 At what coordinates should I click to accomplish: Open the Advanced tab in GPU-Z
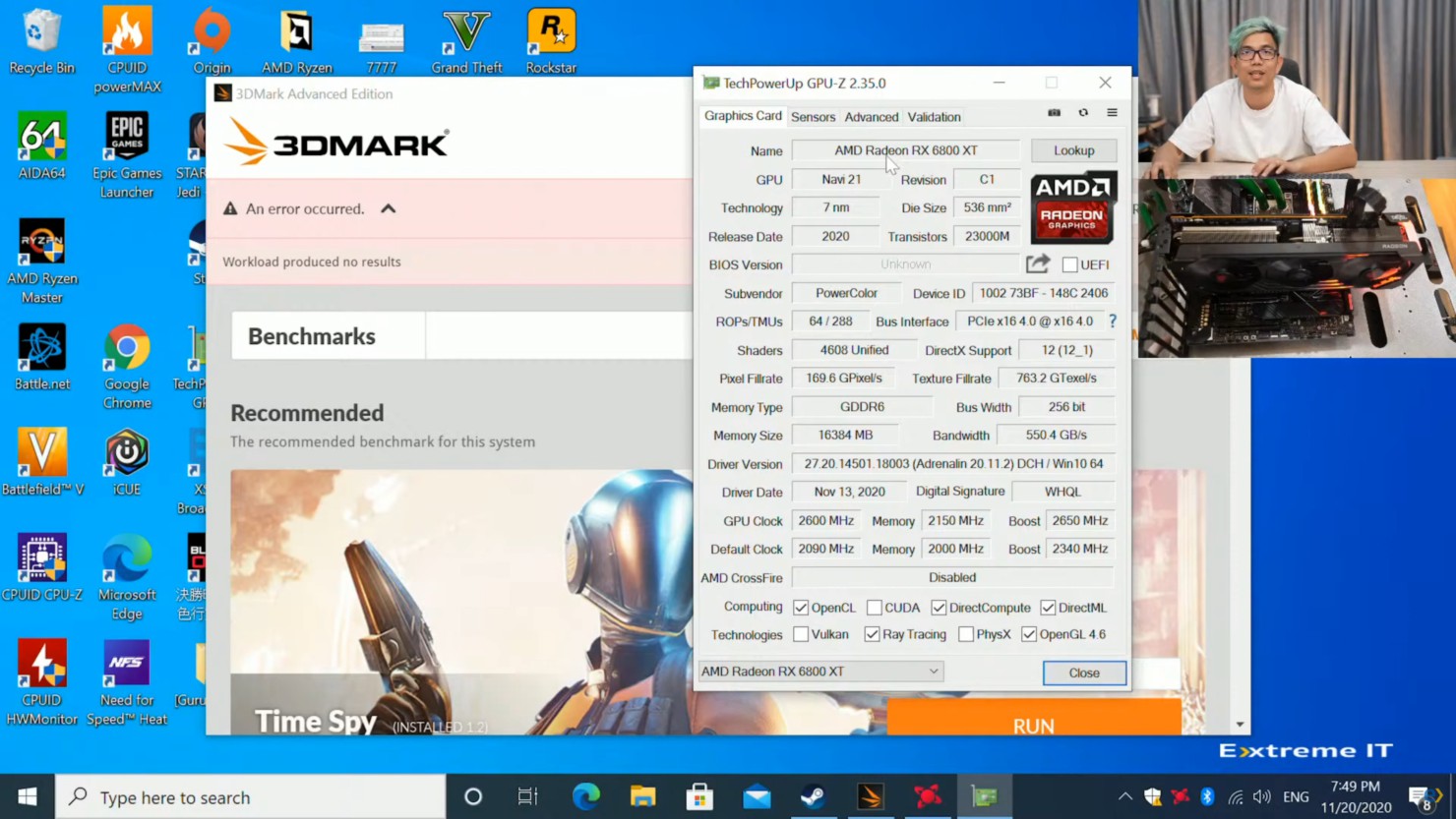pyautogui.click(x=871, y=117)
